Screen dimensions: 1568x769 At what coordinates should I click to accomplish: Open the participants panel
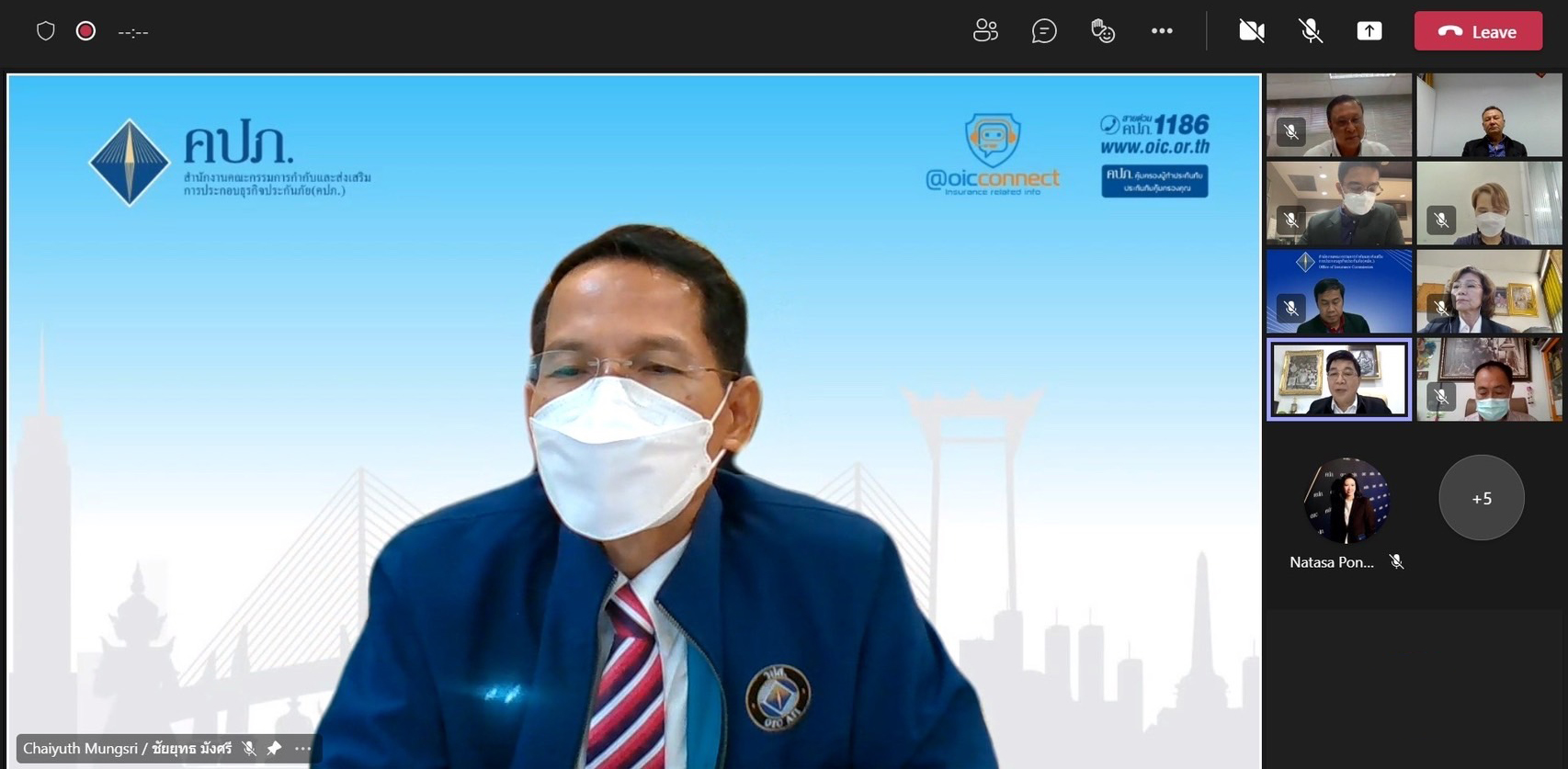point(985,31)
